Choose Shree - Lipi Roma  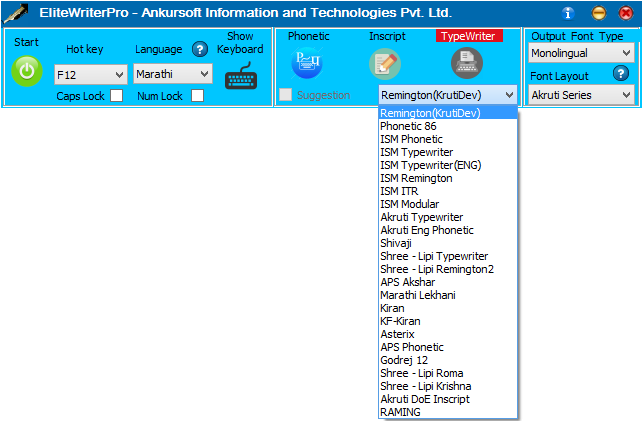(447, 373)
